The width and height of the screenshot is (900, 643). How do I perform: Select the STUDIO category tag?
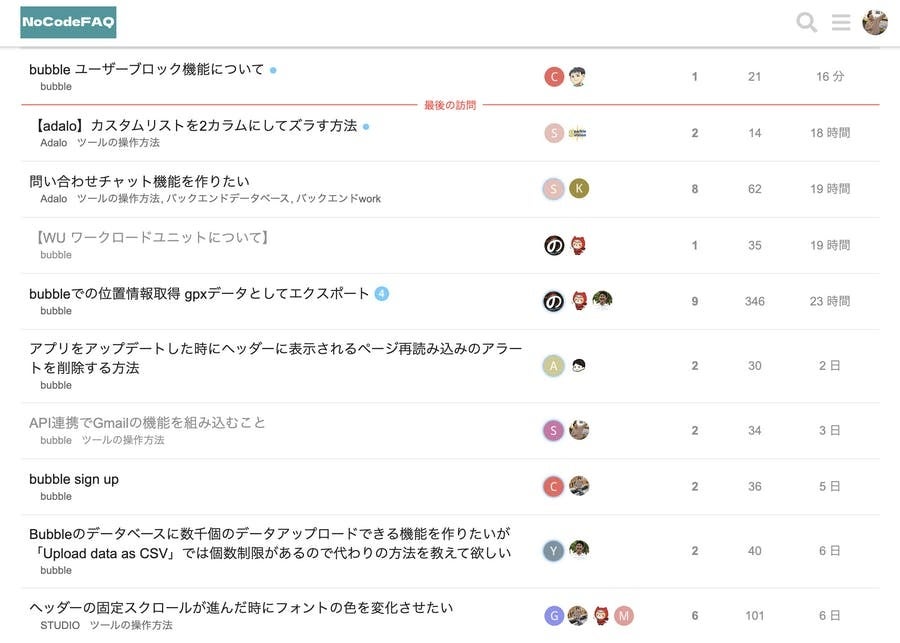59,625
